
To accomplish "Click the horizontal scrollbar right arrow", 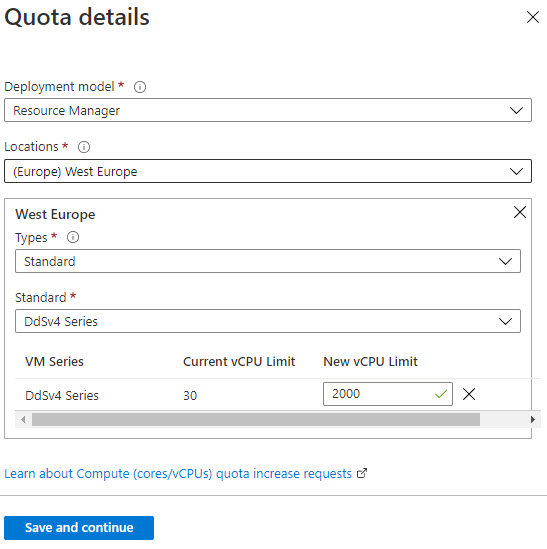I will (x=533, y=419).
